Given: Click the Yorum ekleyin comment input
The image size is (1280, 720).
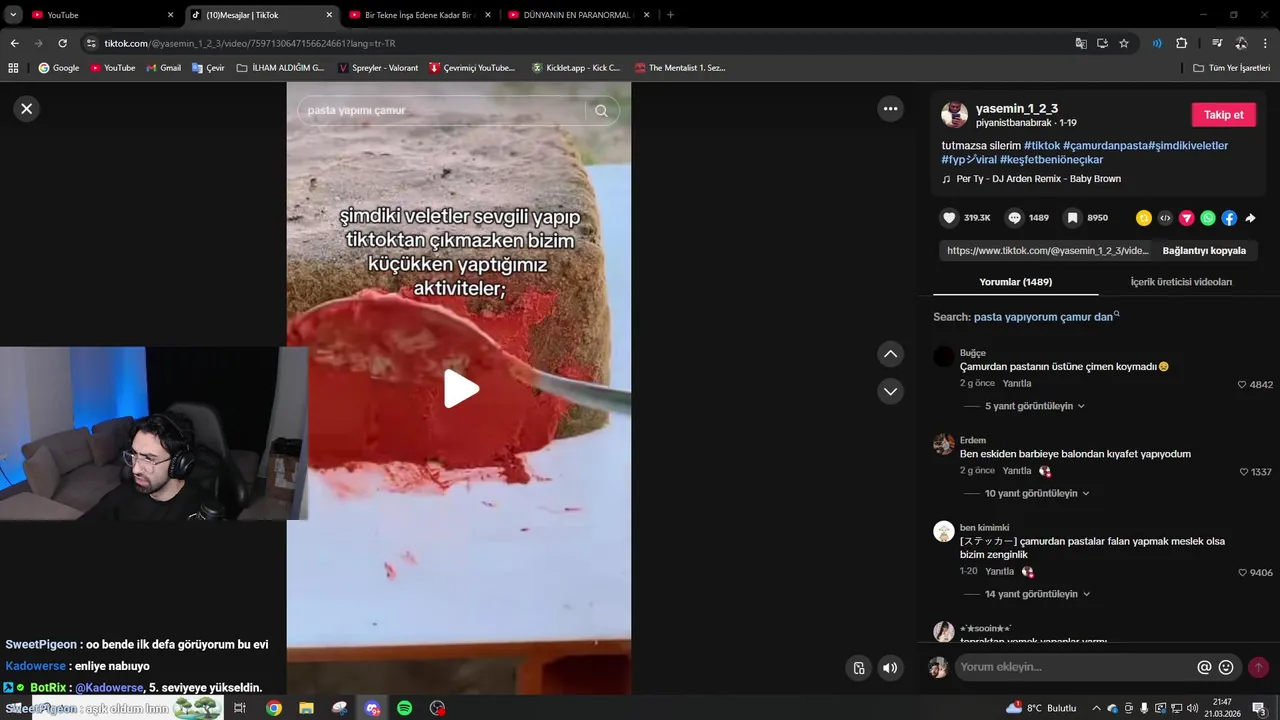Looking at the screenshot, I should [1075, 667].
